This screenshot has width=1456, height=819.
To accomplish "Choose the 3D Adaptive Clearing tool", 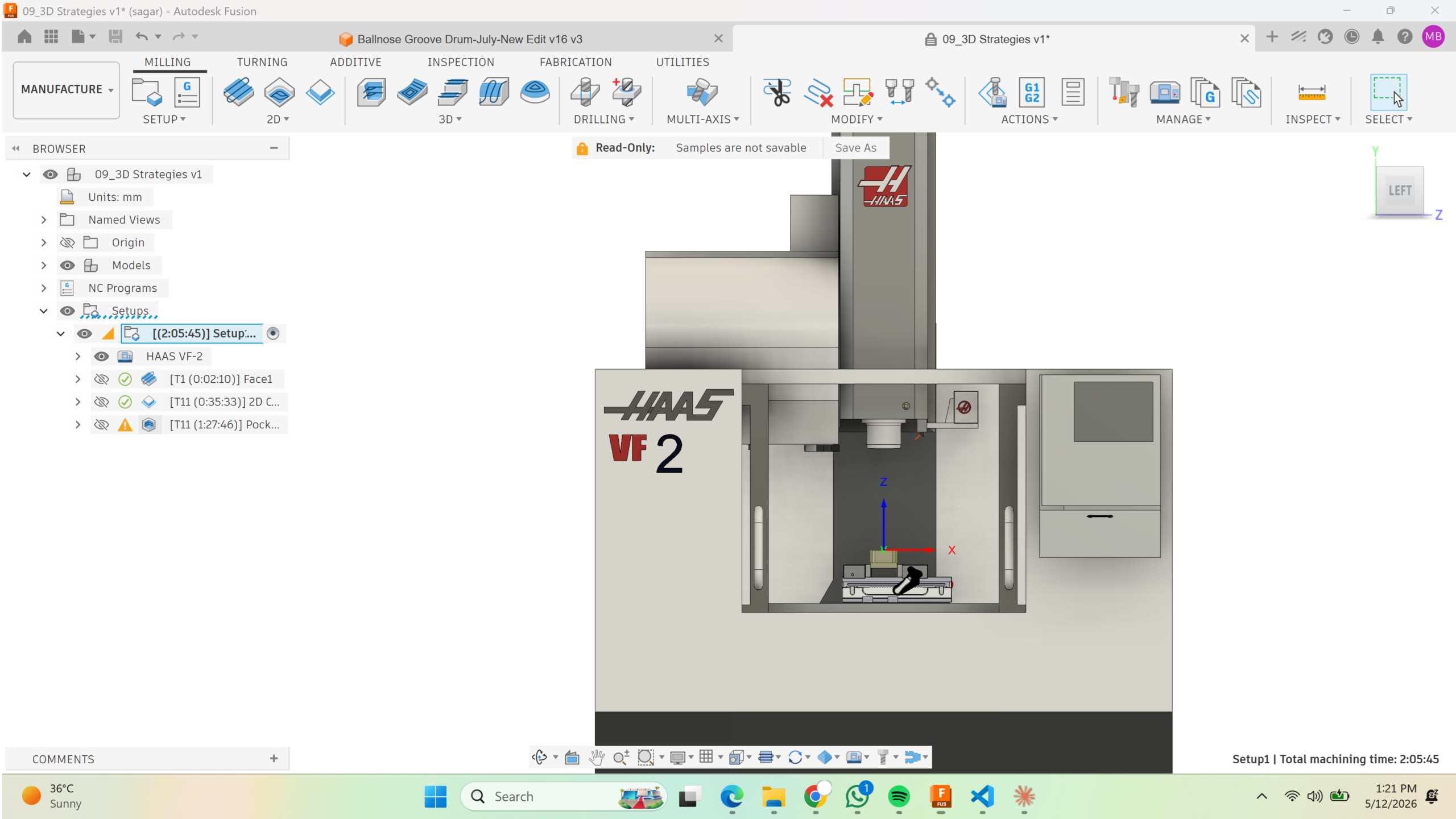I will [x=371, y=92].
